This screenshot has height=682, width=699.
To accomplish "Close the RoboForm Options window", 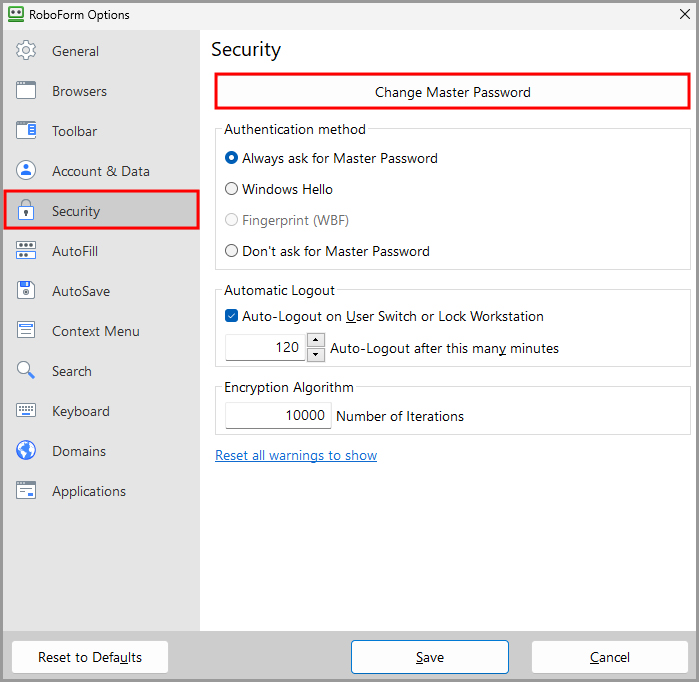I will [x=685, y=14].
